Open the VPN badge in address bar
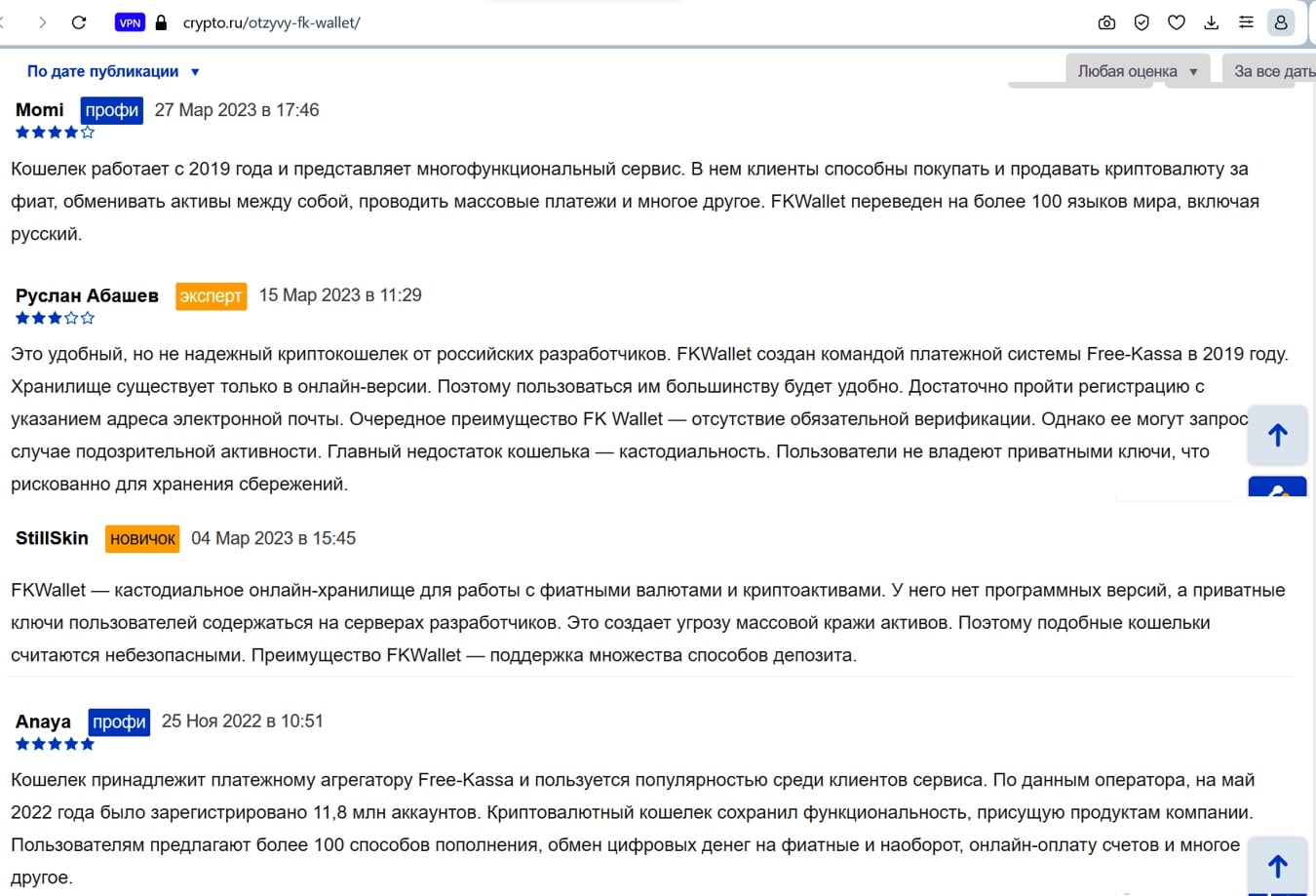This screenshot has height=896, width=1316. (x=130, y=22)
